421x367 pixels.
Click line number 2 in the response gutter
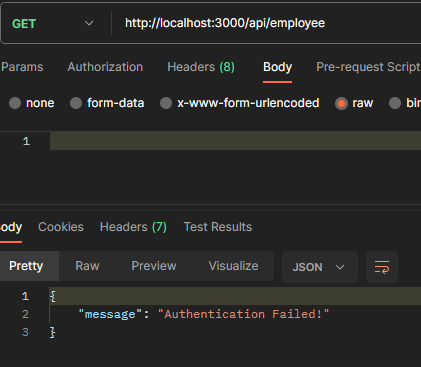[x=25, y=314]
